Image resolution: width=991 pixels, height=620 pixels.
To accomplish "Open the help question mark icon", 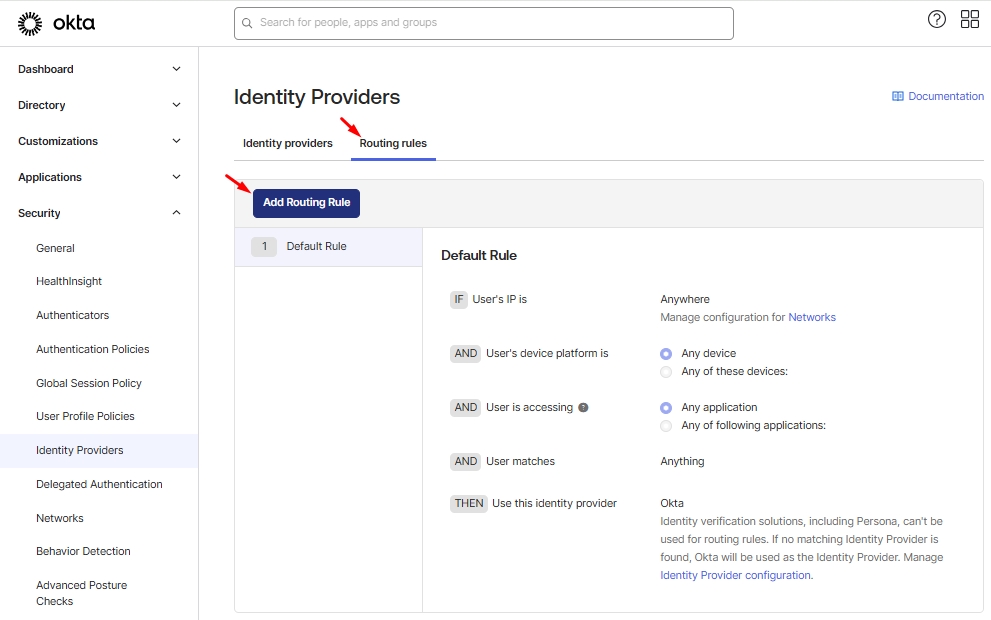I will pyautogui.click(x=937, y=19).
